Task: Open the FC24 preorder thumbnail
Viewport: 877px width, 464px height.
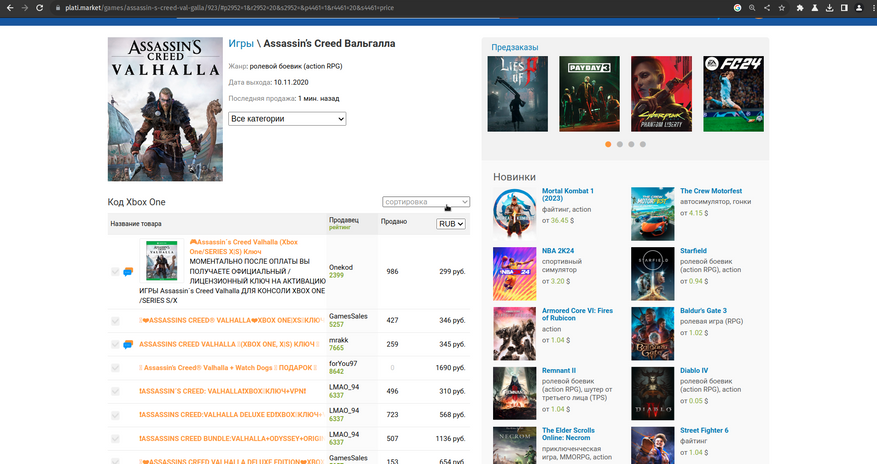Action: (733, 94)
